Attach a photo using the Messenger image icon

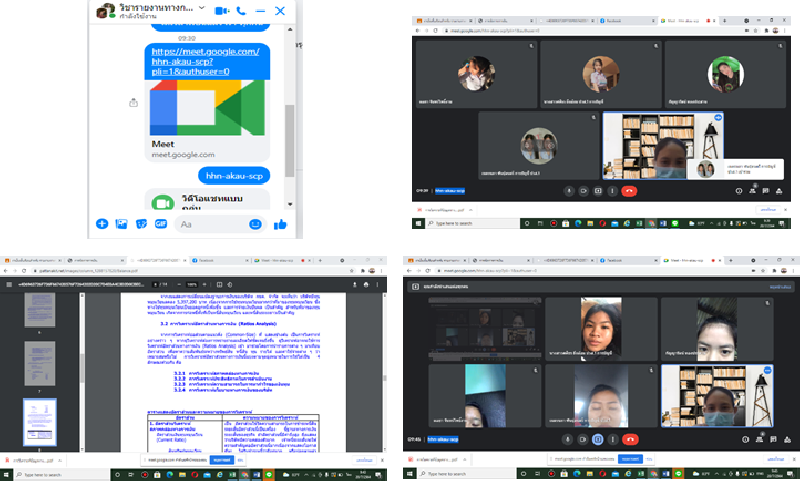click(x=121, y=224)
